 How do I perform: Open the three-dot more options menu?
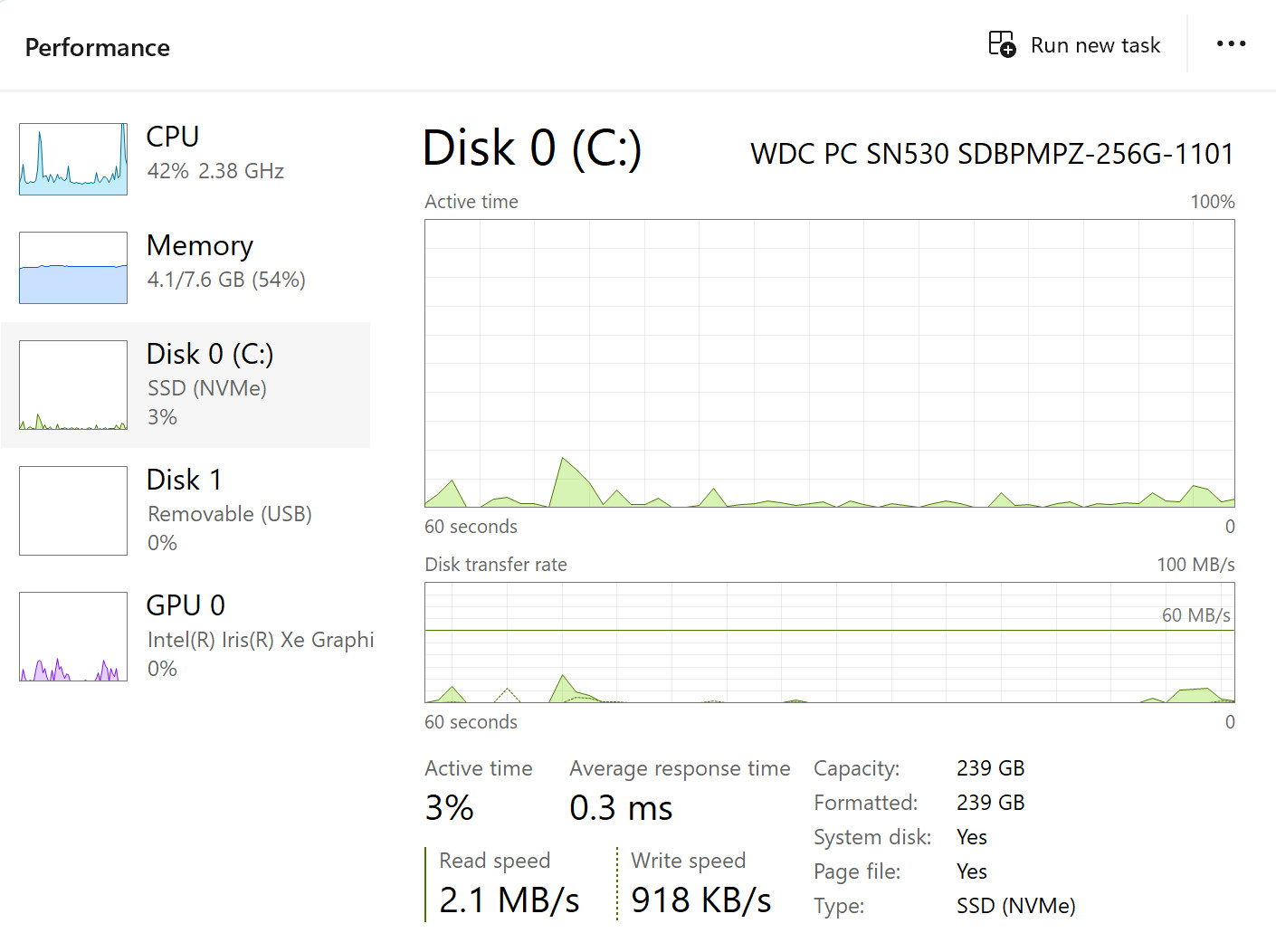tap(1231, 43)
